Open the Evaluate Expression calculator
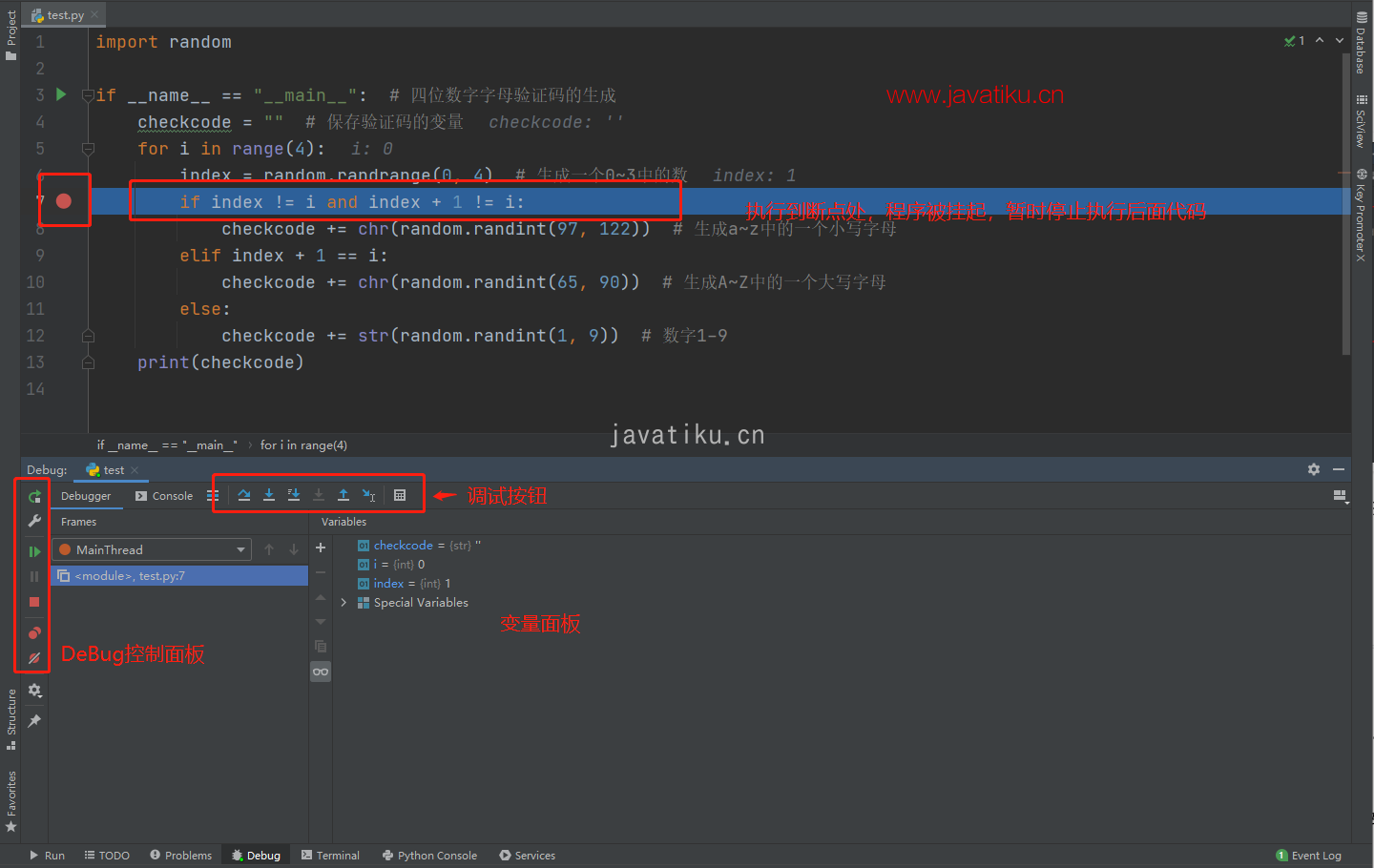Viewport: 1374px width, 868px height. [x=400, y=495]
